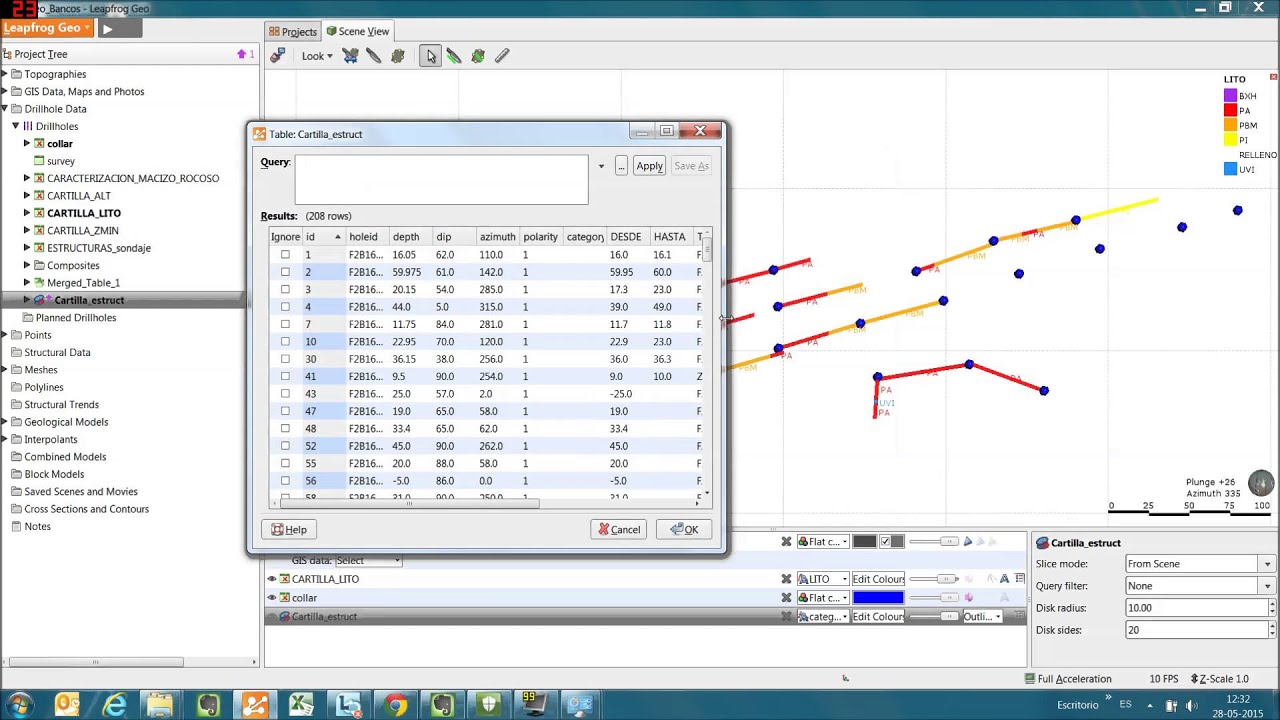Click the Cancel button in table dialog
Viewport: 1280px width, 720px height.
pyautogui.click(x=619, y=530)
